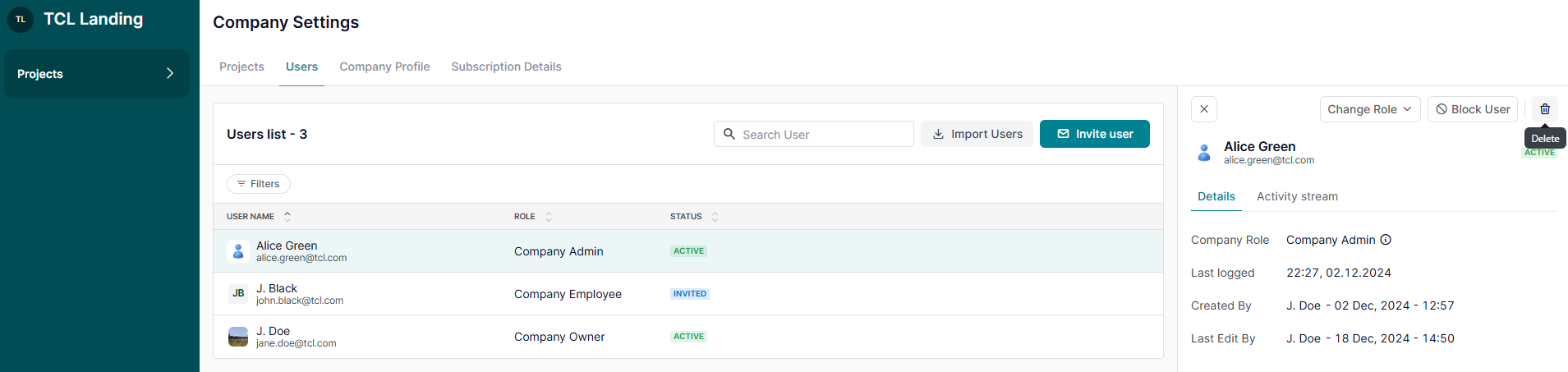This screenshot has height=372, width=1568.
Task: Open the Projects tab
Action: coord(241,67)
